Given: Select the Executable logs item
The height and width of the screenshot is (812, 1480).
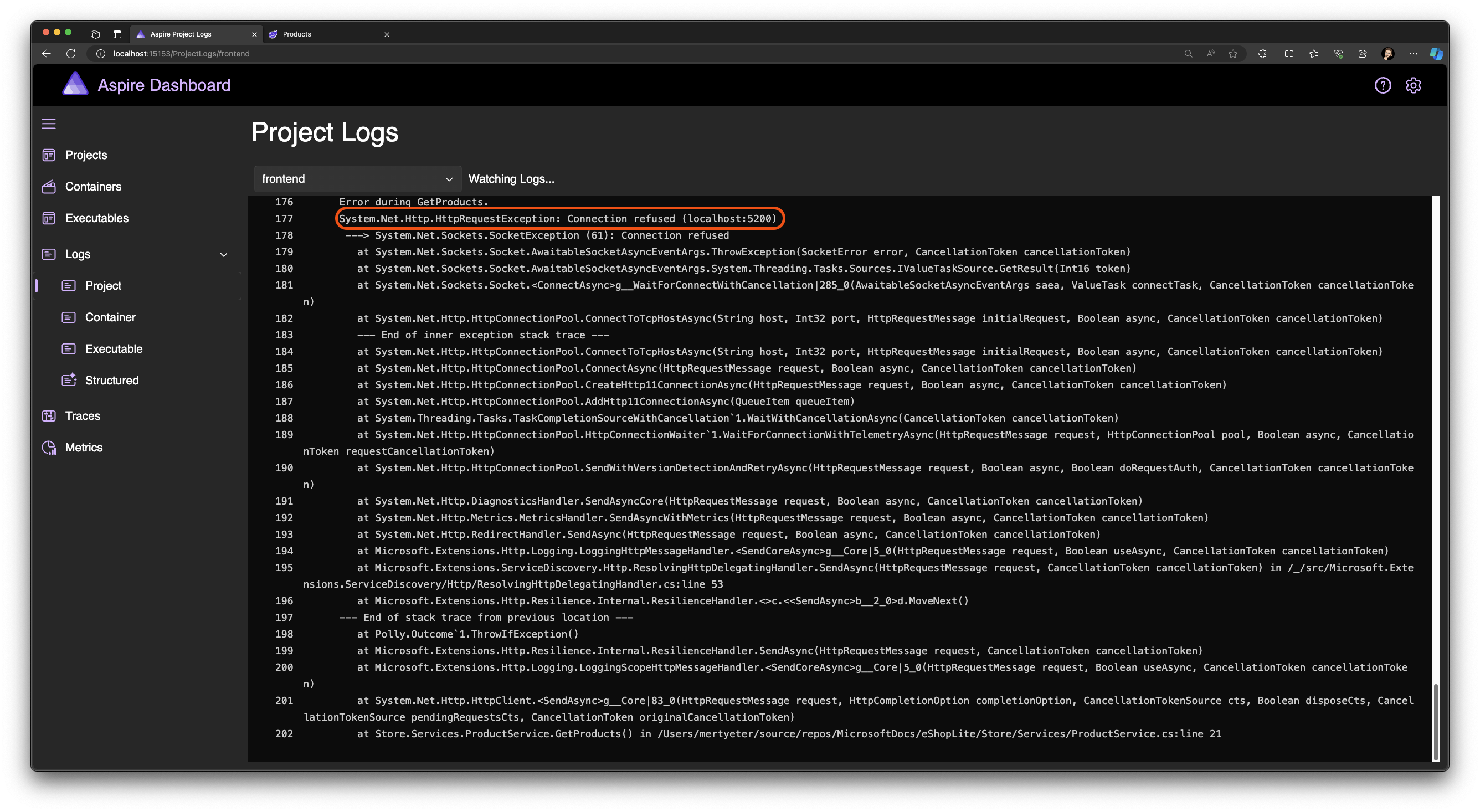Looking at the screenshot, I should (113, 349).
